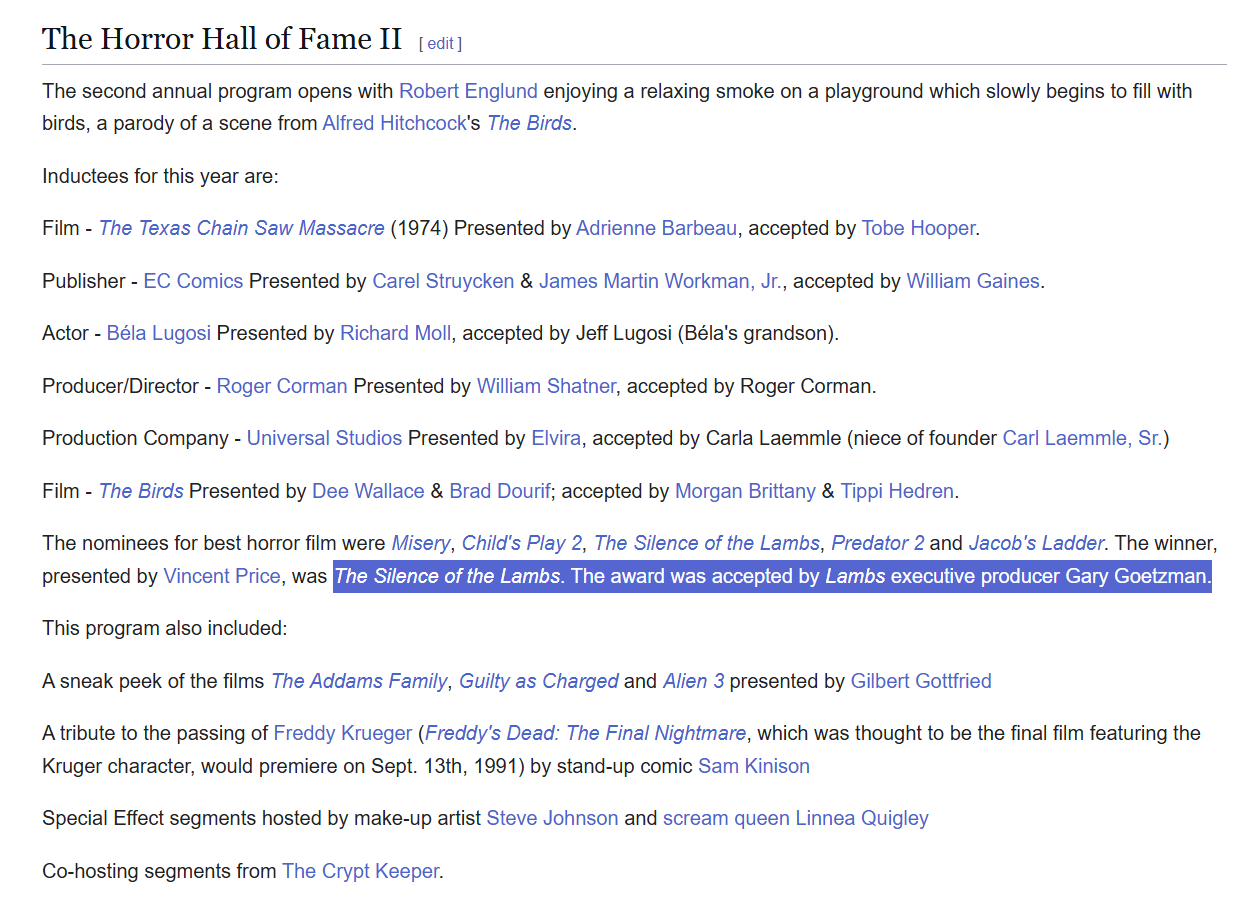Screen dimensions: 1254x905
Task: Click the highlighted Silence of the Lambs winner text
Action: pyautogui.click(x=447, y=576)
